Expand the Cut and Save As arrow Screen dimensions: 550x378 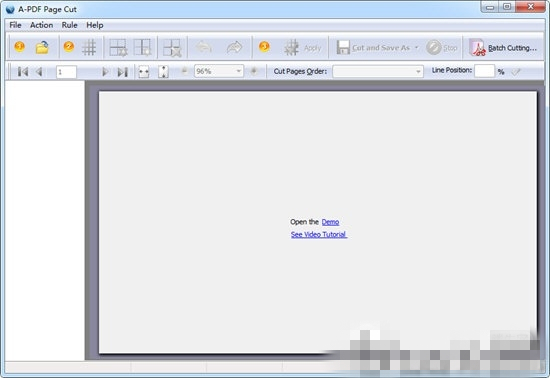pos(416,48)
